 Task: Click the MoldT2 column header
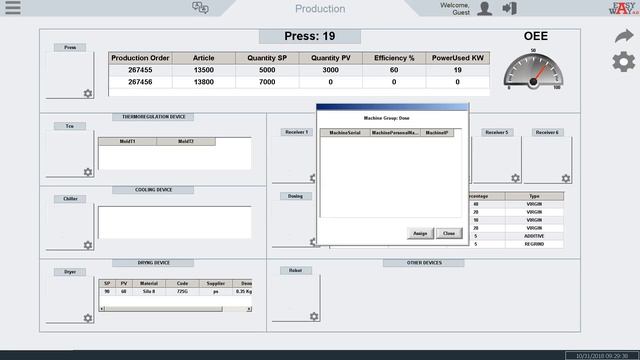point(186,142)
